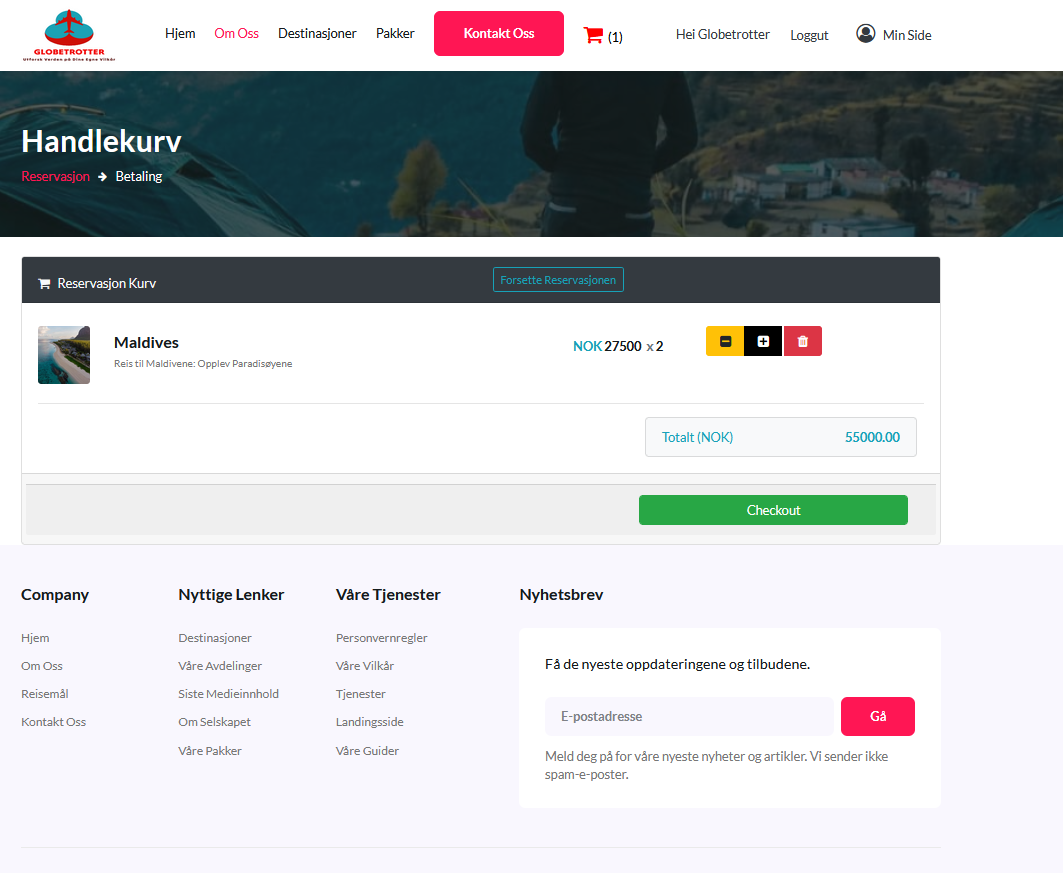1063x873 pixels.
Task: Click the Reservasjon breadcrumb link
Action: [55, 176]
